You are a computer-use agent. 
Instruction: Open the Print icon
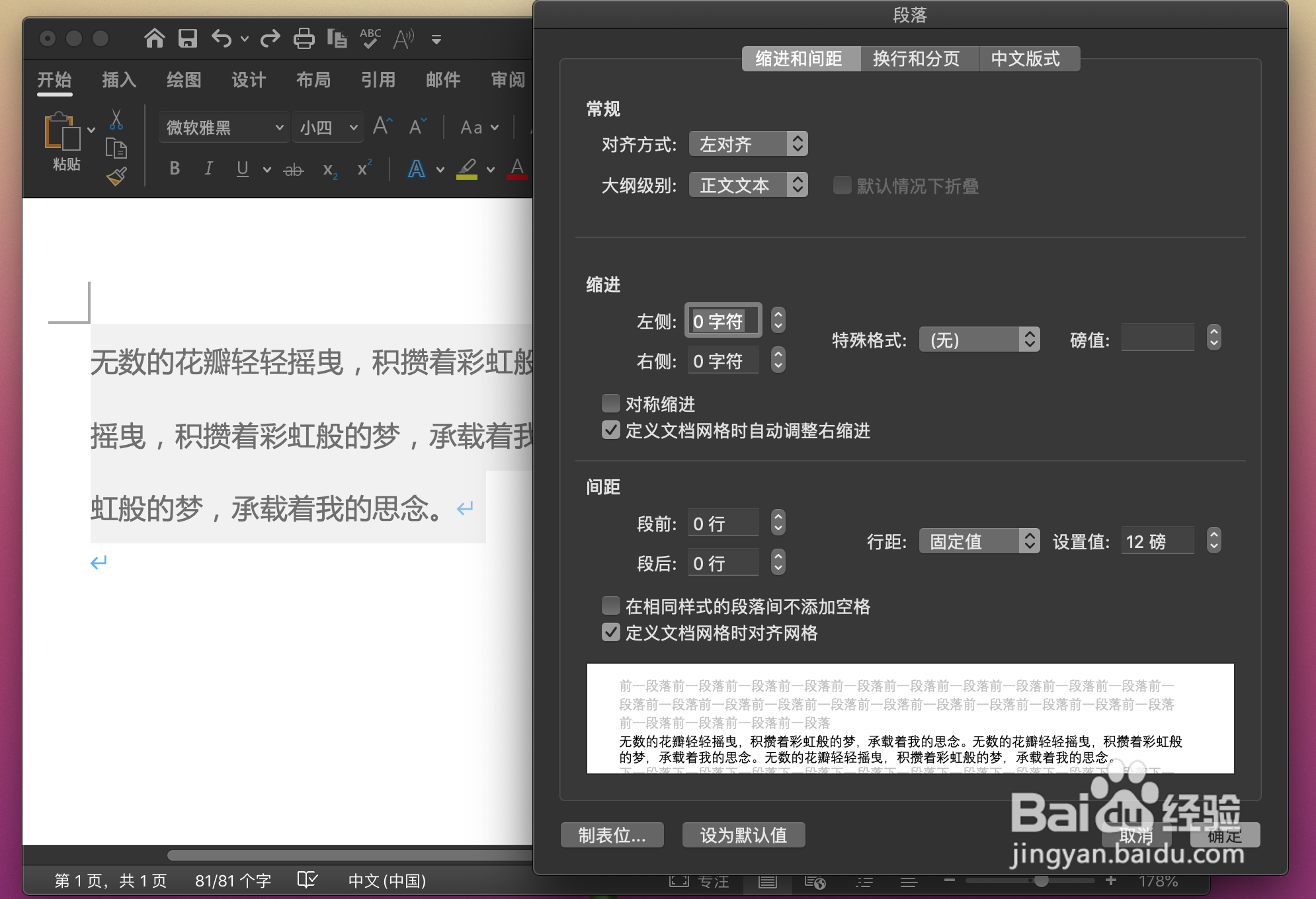[x=304, y=38]
